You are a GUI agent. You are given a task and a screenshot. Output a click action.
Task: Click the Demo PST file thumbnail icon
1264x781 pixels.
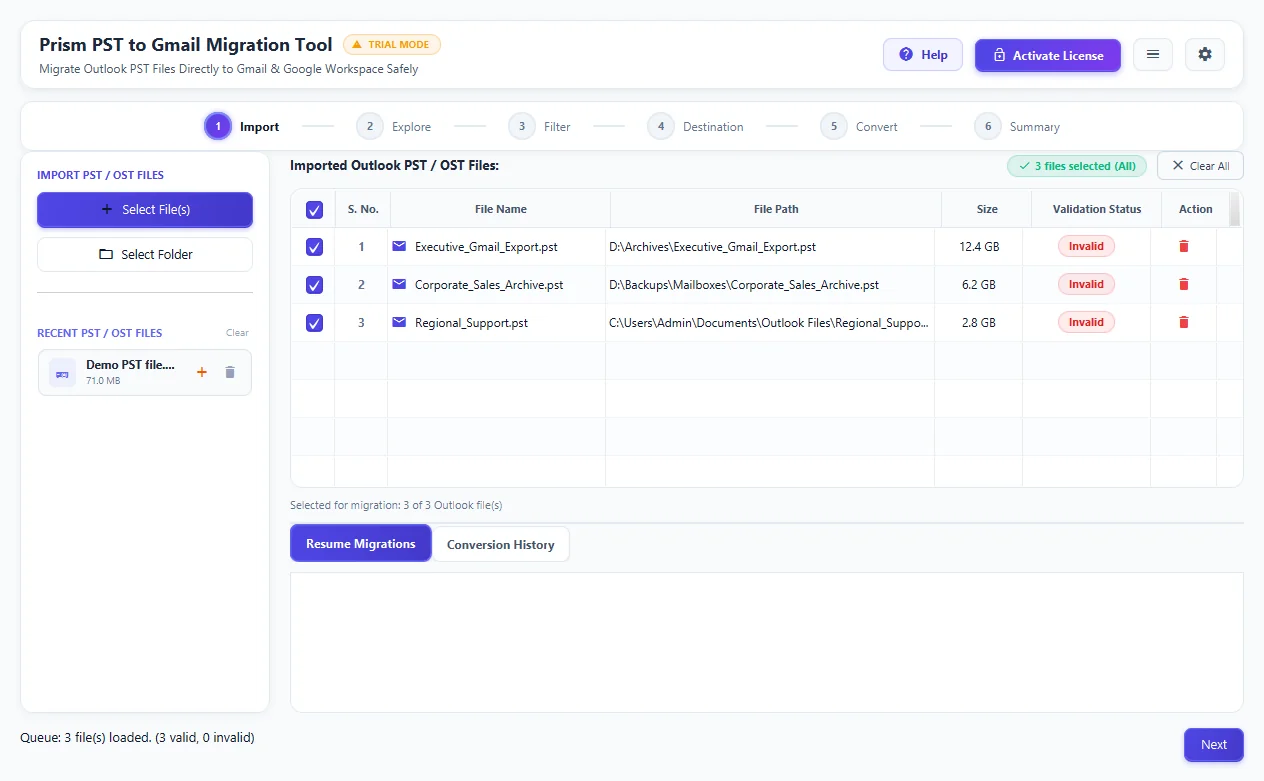[62, 373]
